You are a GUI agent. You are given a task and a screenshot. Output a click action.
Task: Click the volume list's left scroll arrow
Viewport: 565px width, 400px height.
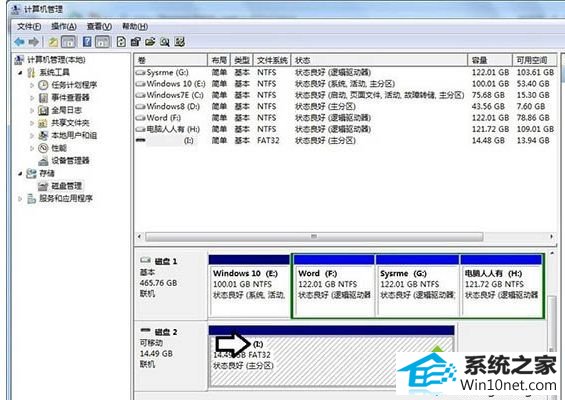(139, 237)
